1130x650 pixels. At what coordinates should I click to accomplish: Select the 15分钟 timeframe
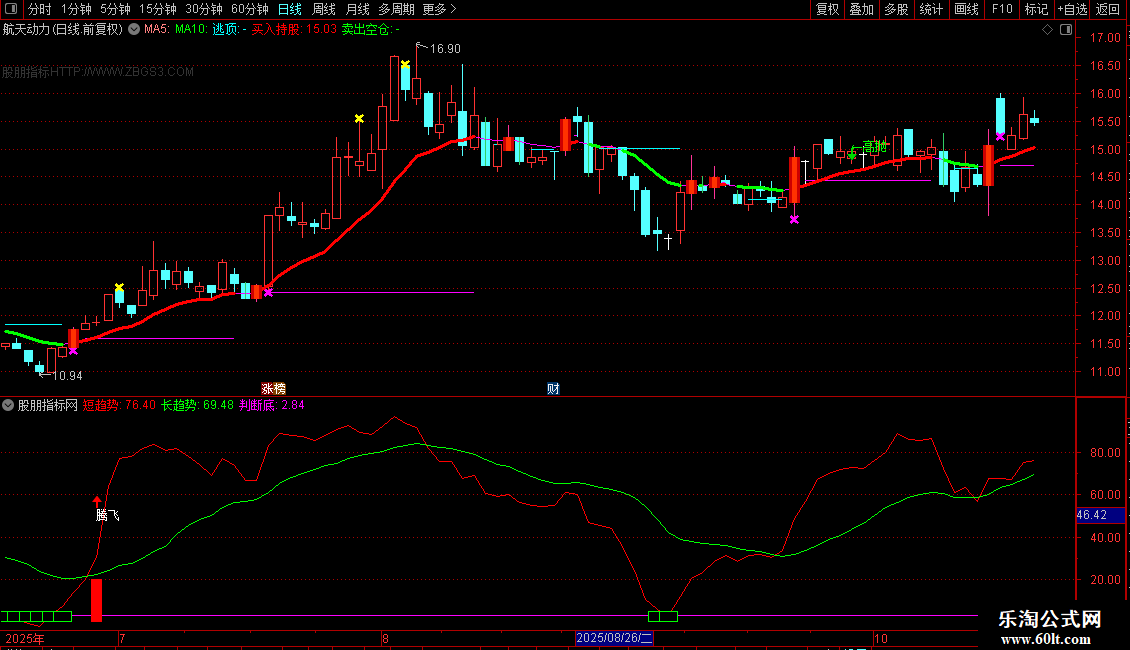click(x=158, y=9)
